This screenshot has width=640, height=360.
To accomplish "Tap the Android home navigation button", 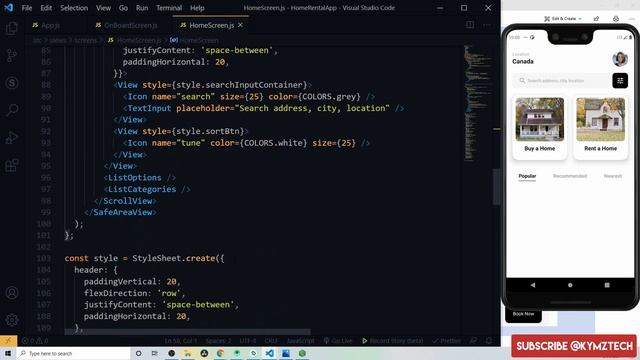I will (570, 285).
